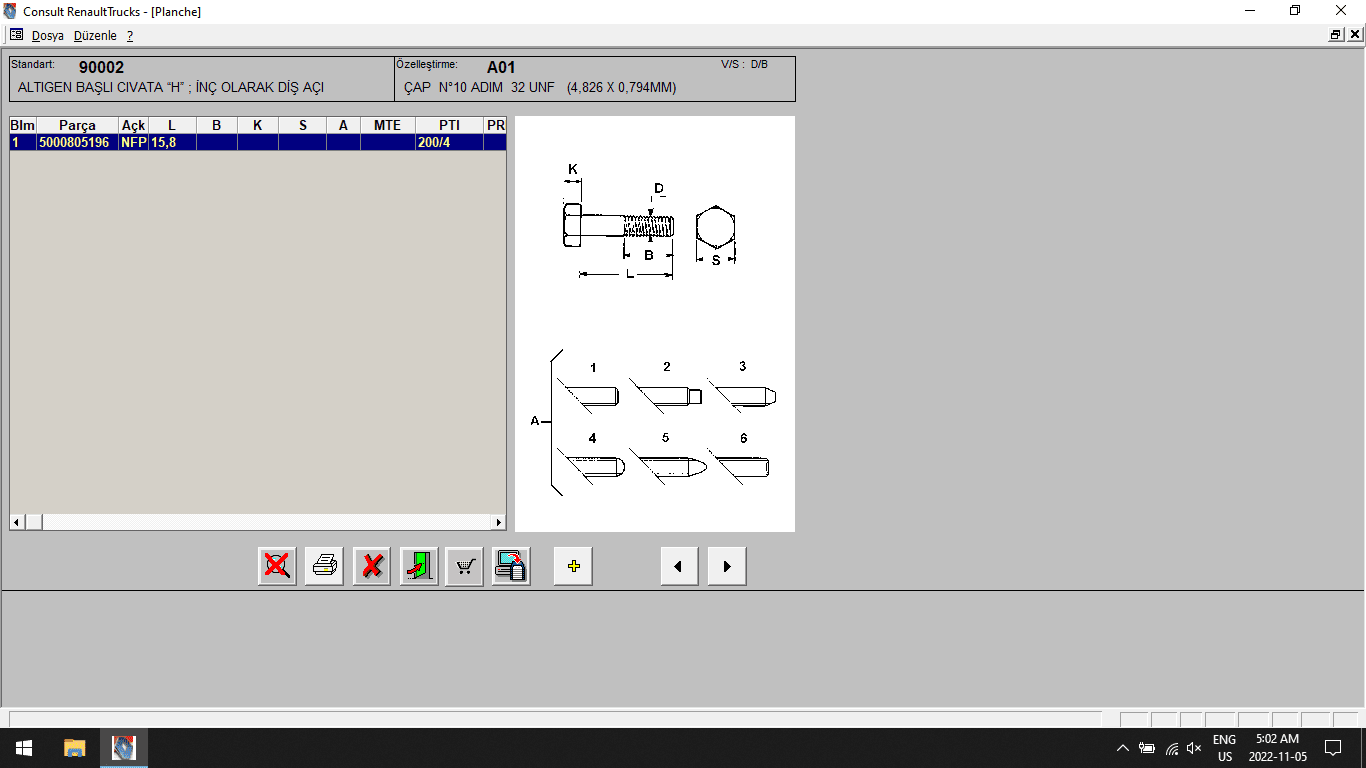Select part row 5000805196 in table

(76, 143)
